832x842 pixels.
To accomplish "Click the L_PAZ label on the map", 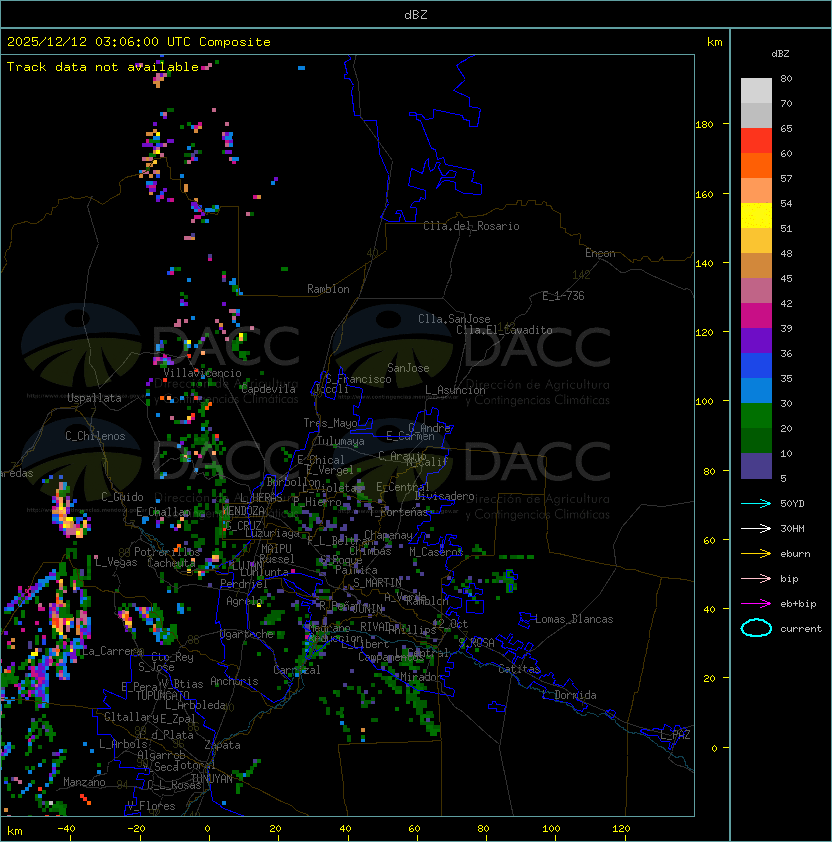I will tap(675, 735).
